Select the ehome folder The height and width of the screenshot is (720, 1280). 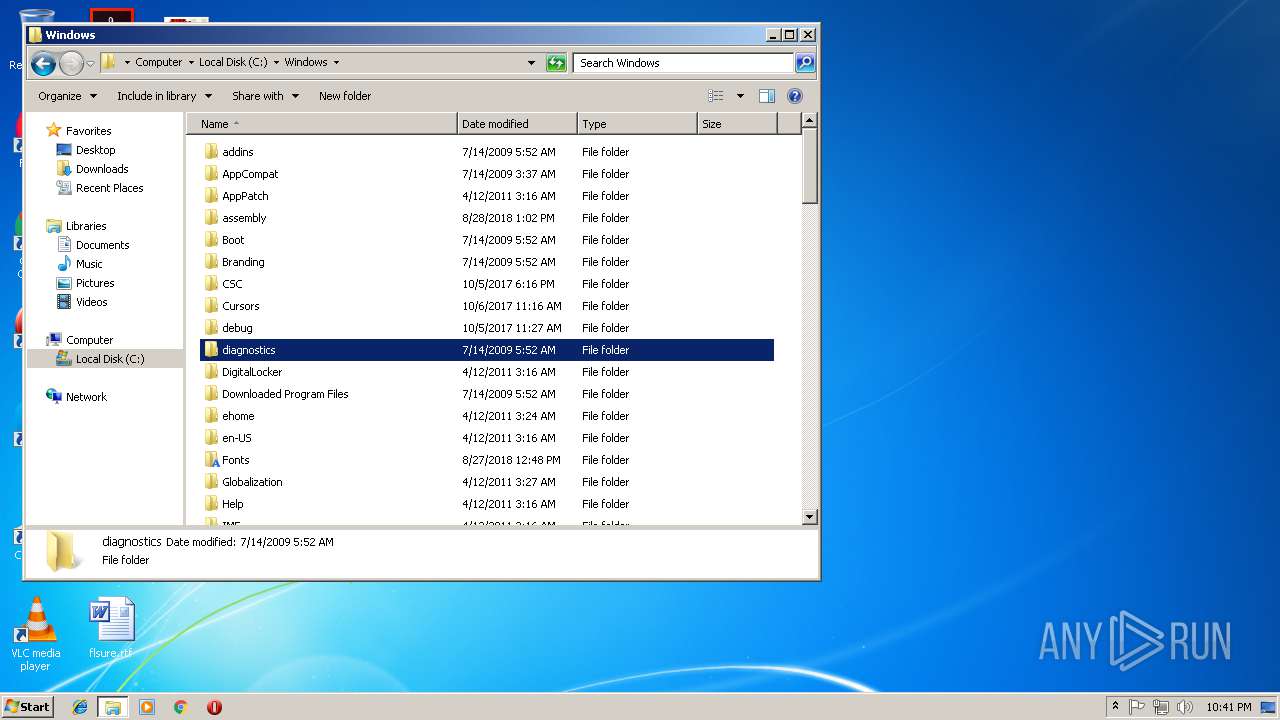click(238, 416)
